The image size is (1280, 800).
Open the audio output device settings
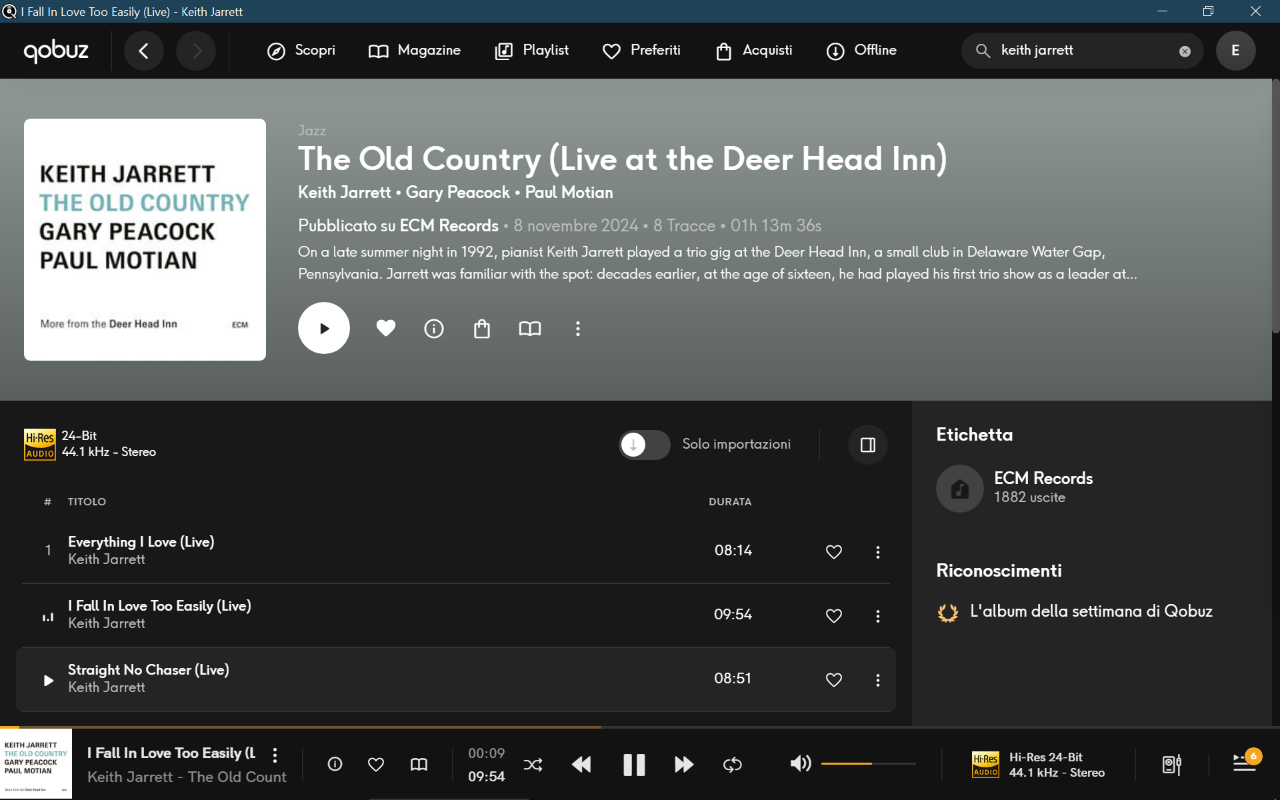(1172, 765)
